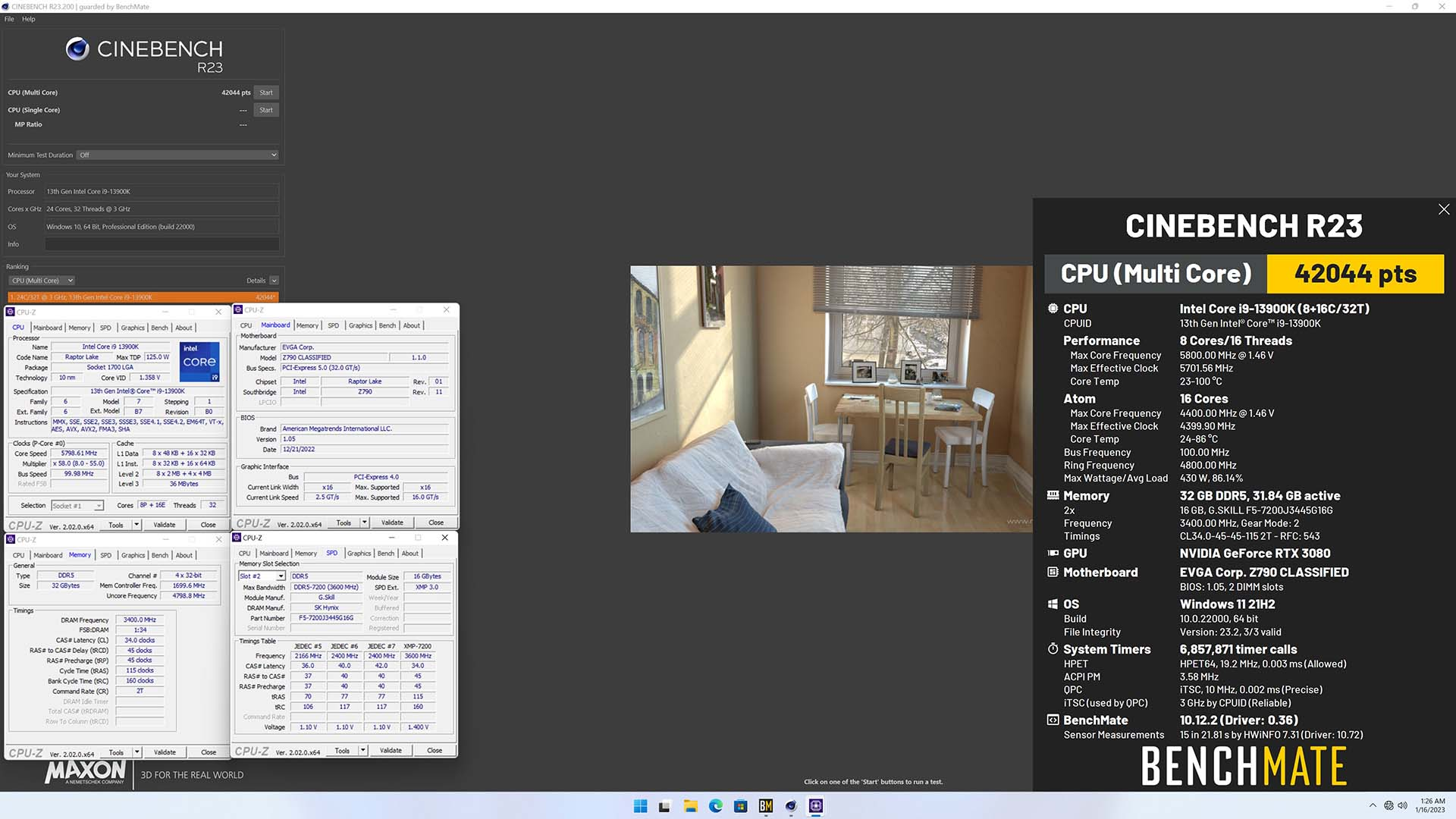Start the CPU (Single Core) test
This screenshot has width=1456, height=819.
pyautogui.click(x=266, y=110)
